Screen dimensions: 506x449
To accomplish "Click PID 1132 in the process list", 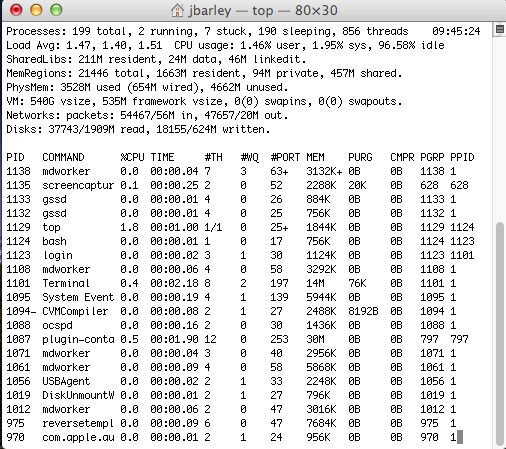I will [x=18, y=213].
